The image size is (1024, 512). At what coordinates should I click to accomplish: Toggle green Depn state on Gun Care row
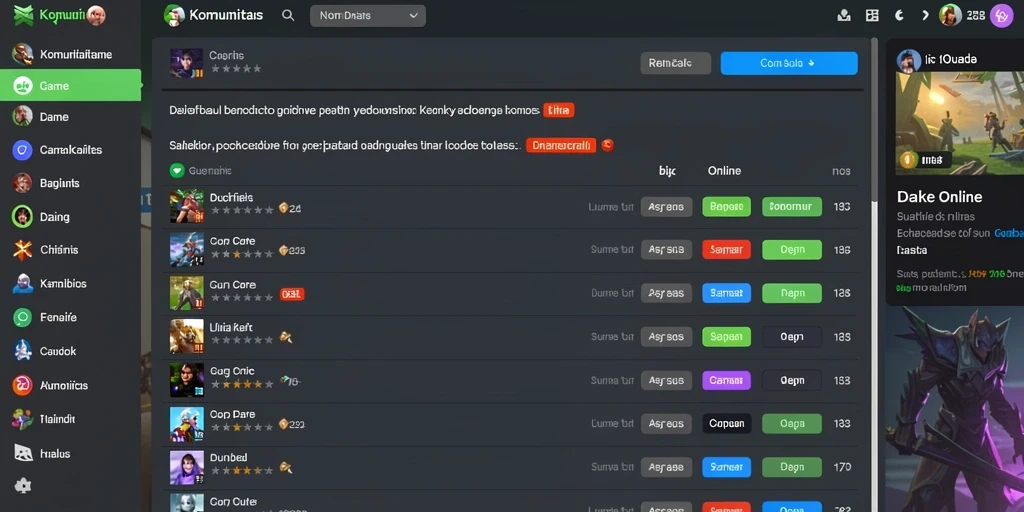tap(792, 293)
